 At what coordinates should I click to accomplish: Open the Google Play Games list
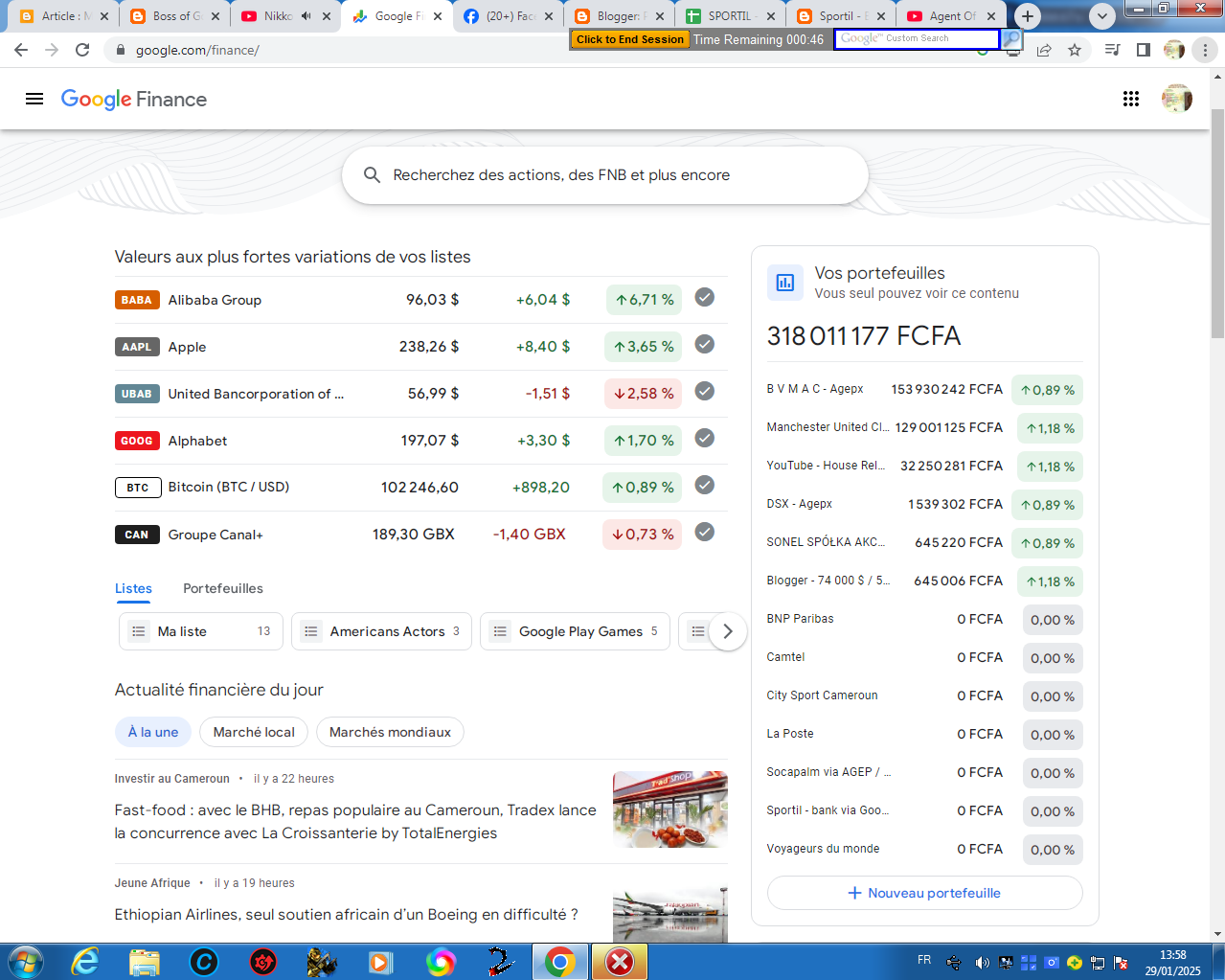pyautogui.click(x=575, y=631)
